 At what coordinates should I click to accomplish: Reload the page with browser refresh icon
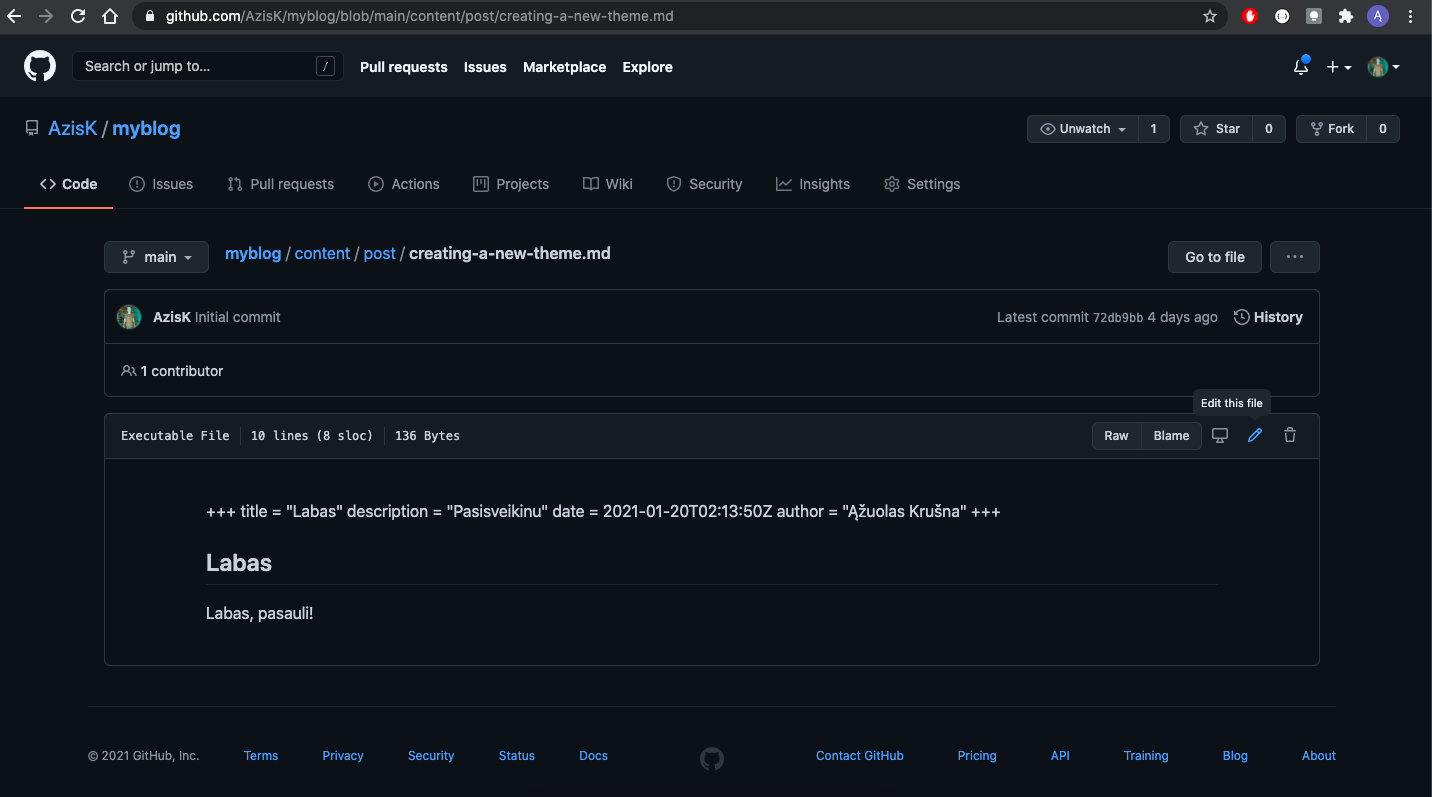(78, 16)
